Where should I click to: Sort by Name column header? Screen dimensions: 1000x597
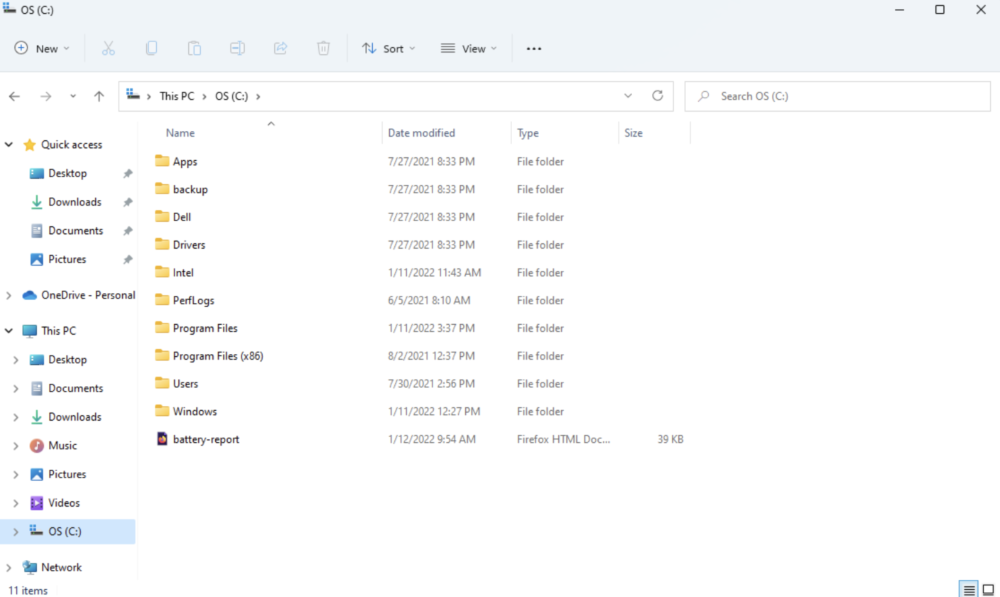180,133
